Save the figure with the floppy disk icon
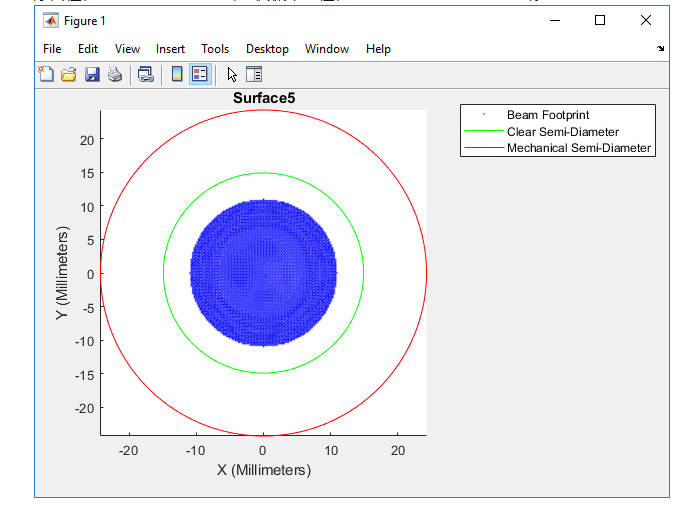The width and height of the screenshot is (685, 506). [x=92, y=74]
